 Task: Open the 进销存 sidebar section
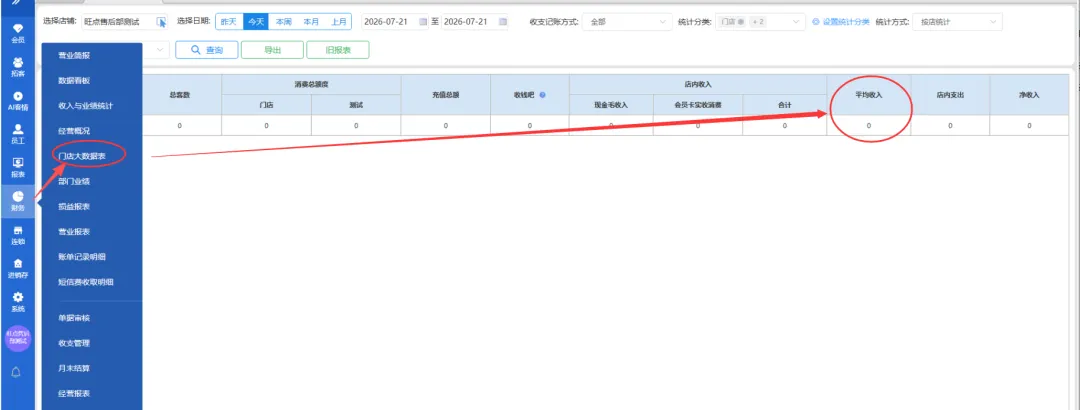18,269
